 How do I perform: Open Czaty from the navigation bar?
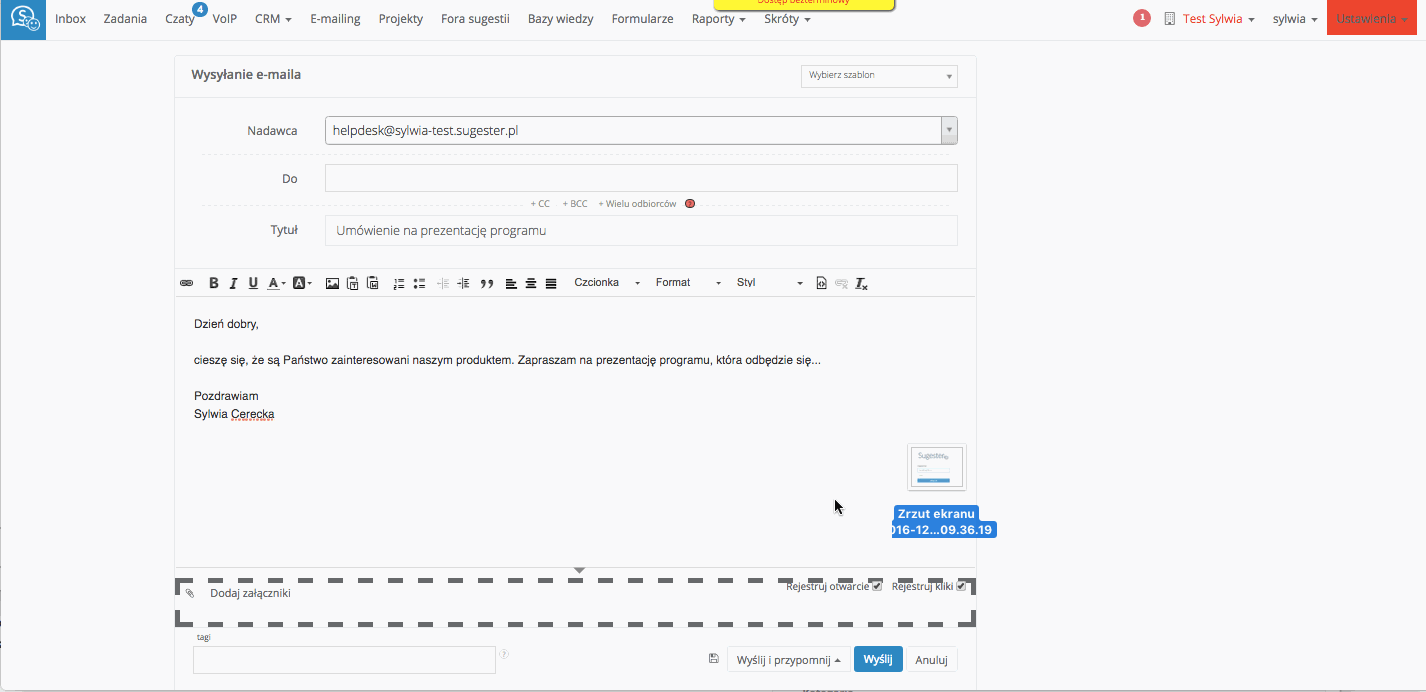[x=181, y=19]
